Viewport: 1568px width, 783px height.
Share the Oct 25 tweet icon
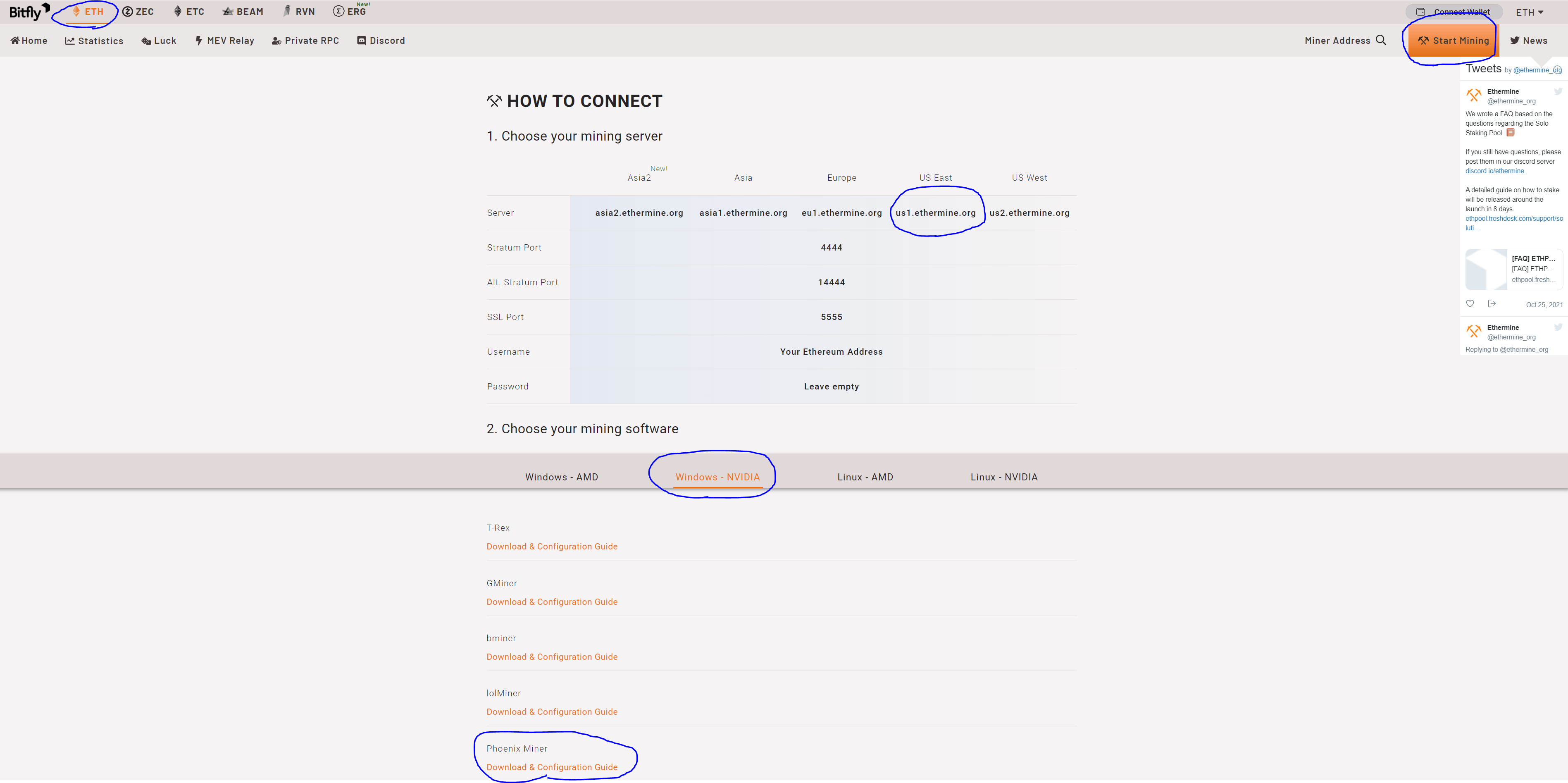[x=1492, y=304]
